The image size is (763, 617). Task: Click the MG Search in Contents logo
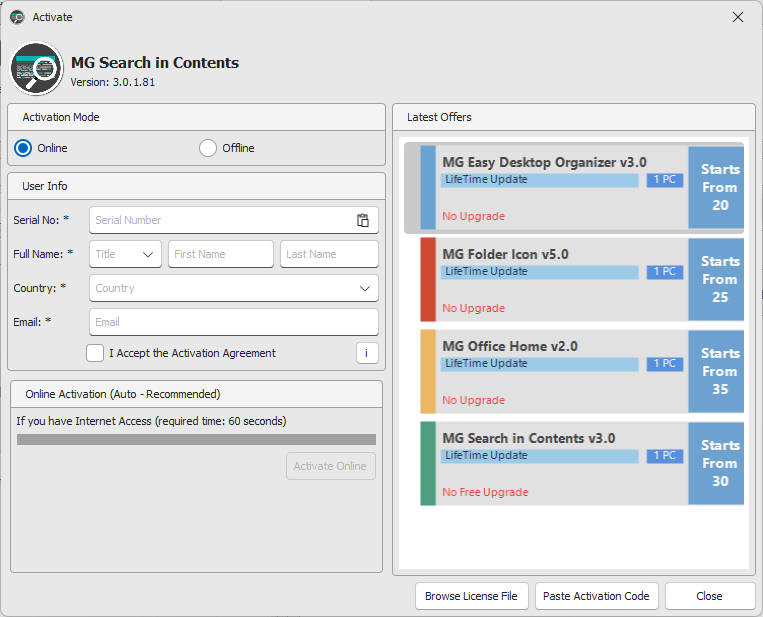36,69
